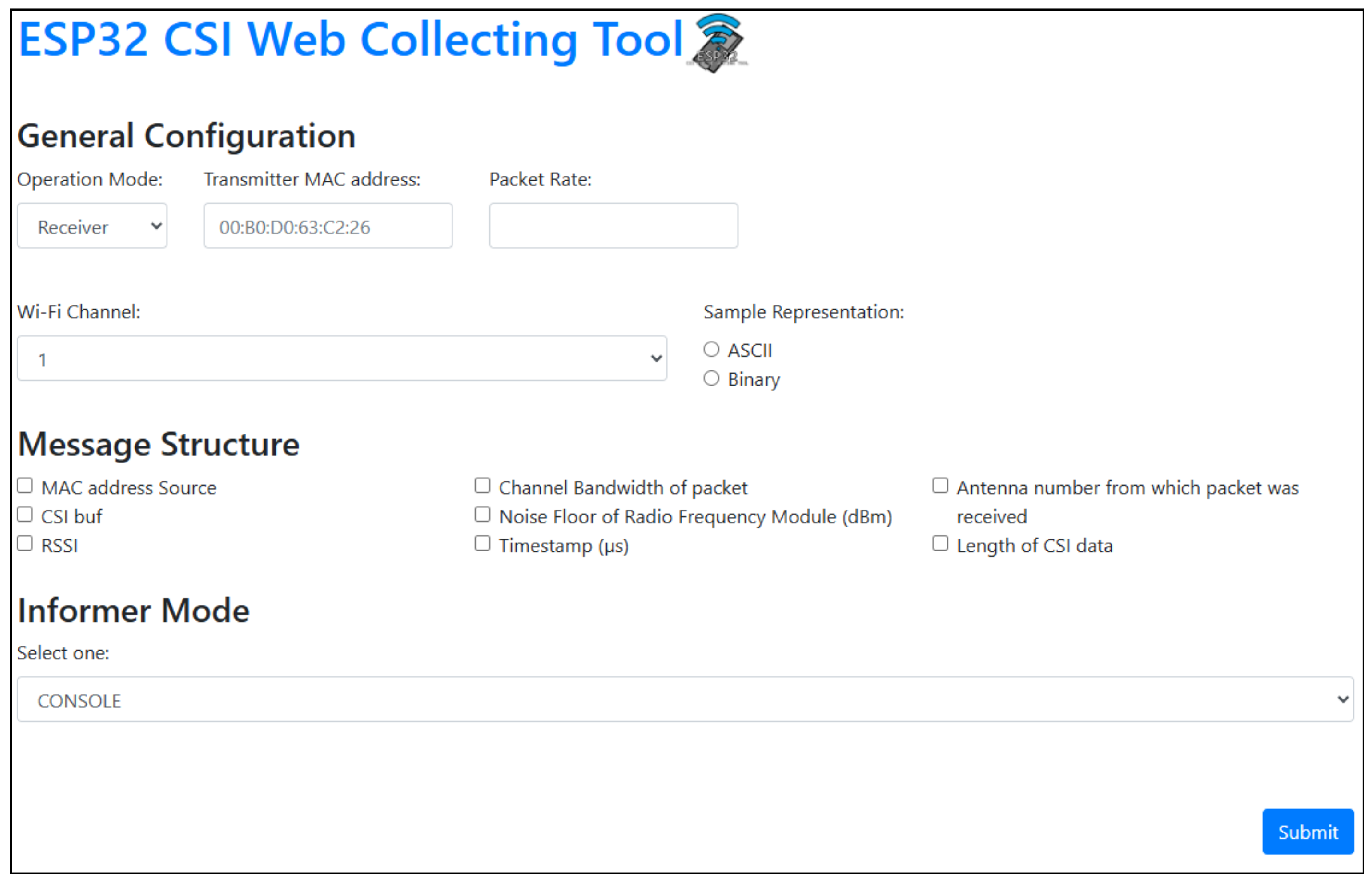
Task: Click the ESP32 Wi-Fi logo icon
Action: 718,43
